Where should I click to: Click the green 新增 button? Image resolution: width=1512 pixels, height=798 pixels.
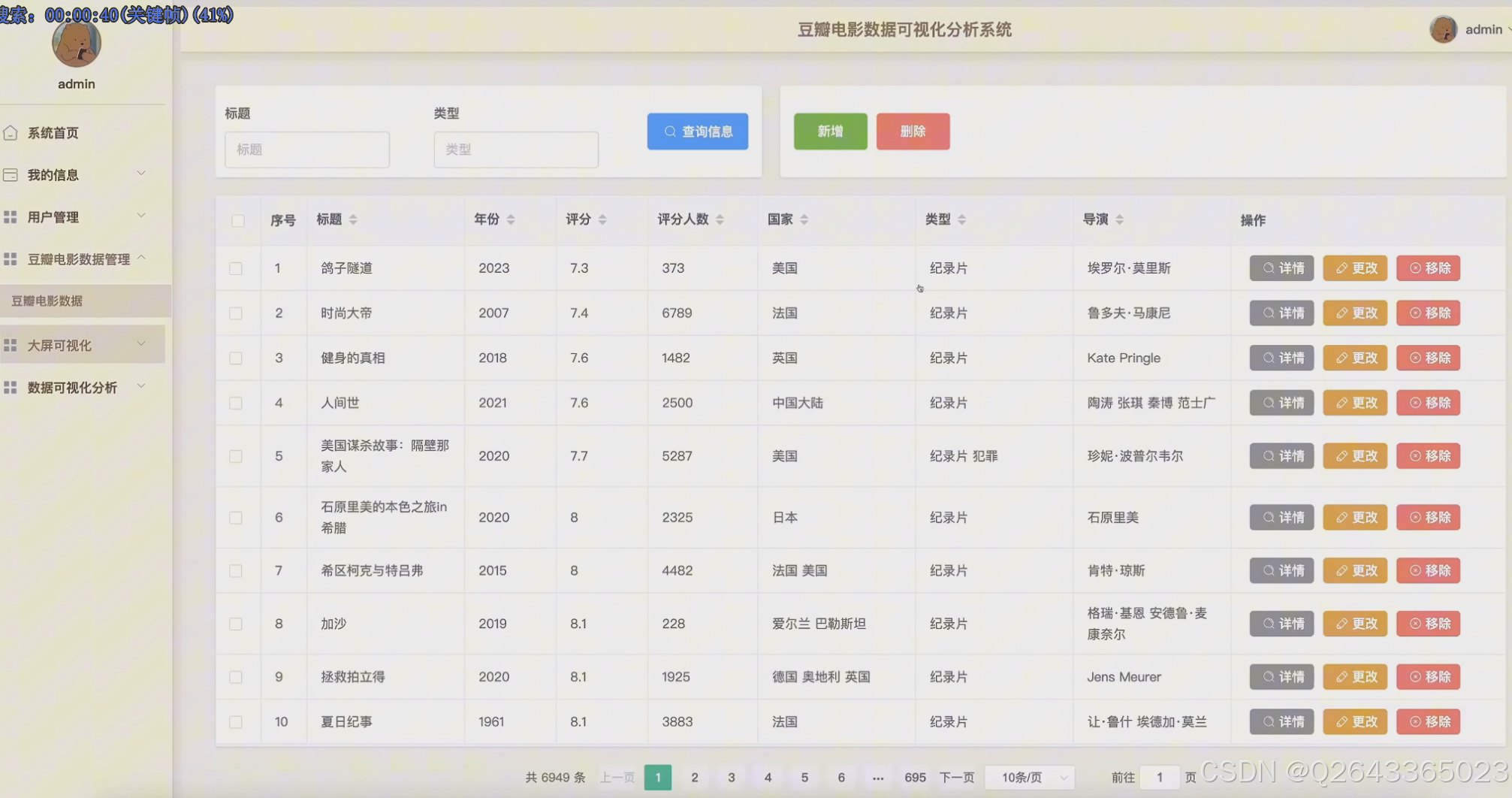pyautogui.click(x=831, y=131)
